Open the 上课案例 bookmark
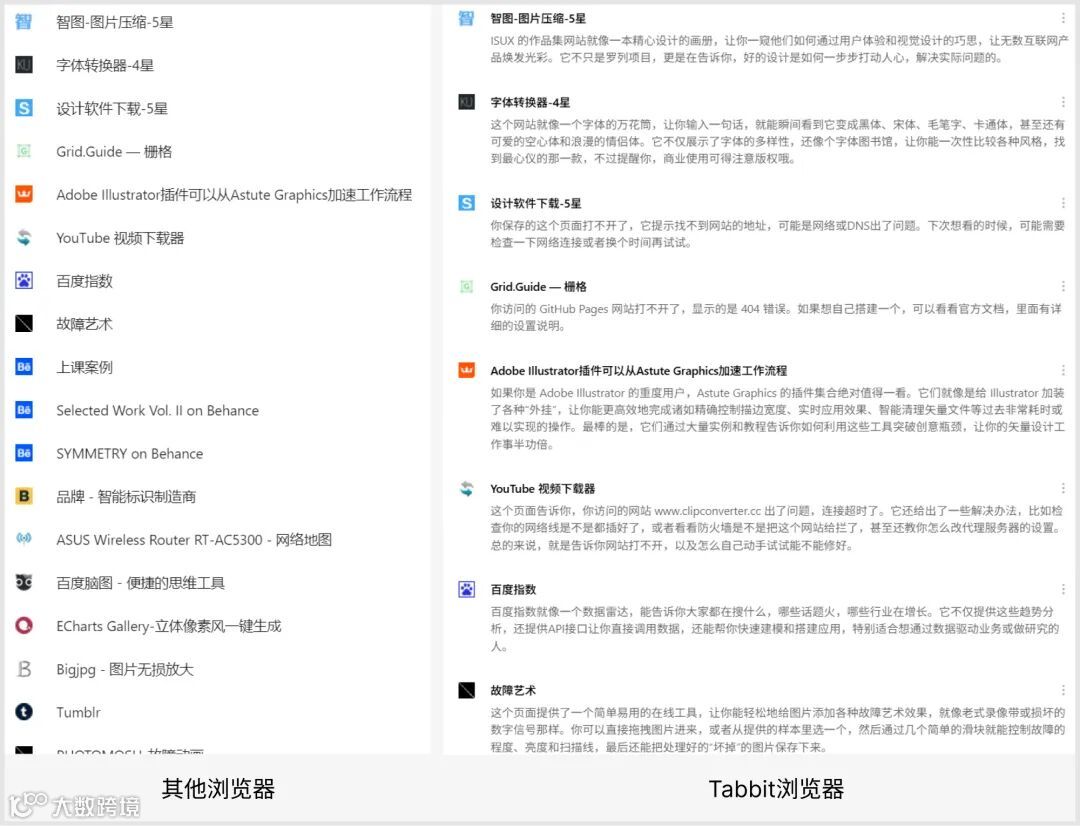The height and width of the screenshot is (826, 1080). [84, 367]
